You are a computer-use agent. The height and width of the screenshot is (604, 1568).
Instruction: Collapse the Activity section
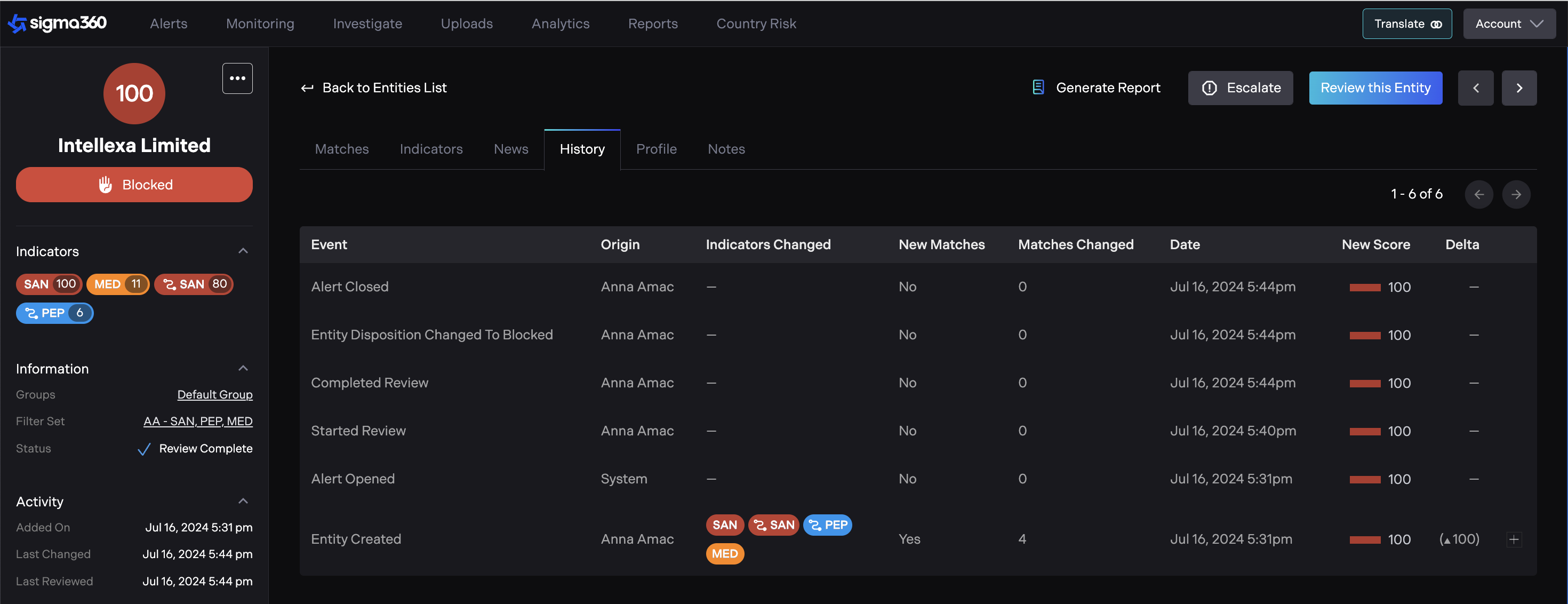(243, 501)
